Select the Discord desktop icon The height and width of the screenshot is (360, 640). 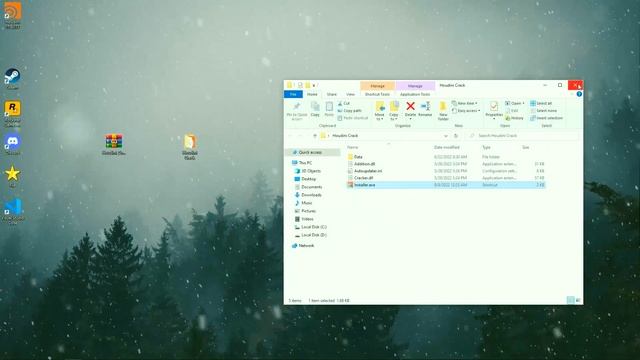[12, 145]
